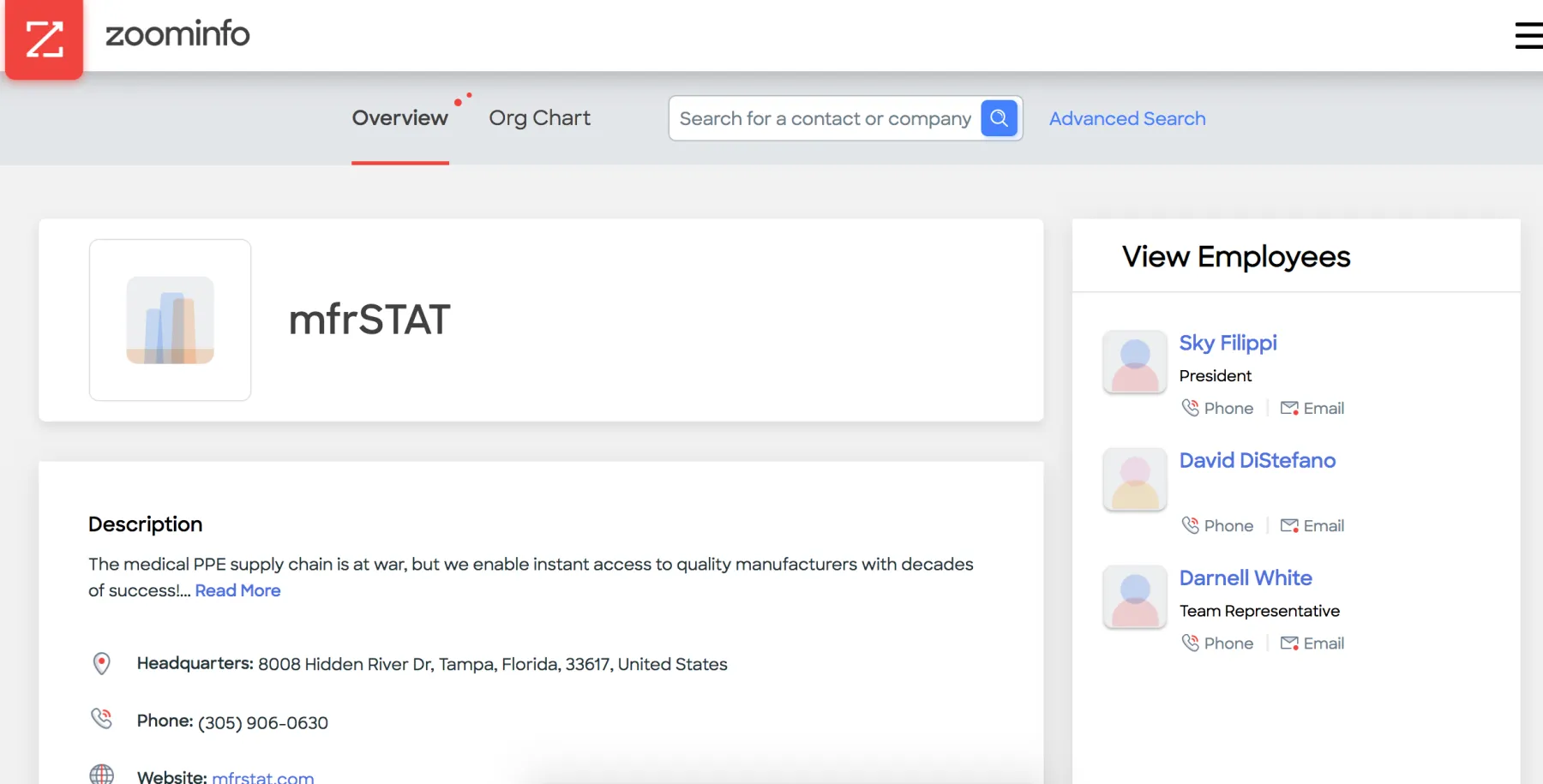
Task: Open the mfrstat.com website link
Action: tap(262, 777)
